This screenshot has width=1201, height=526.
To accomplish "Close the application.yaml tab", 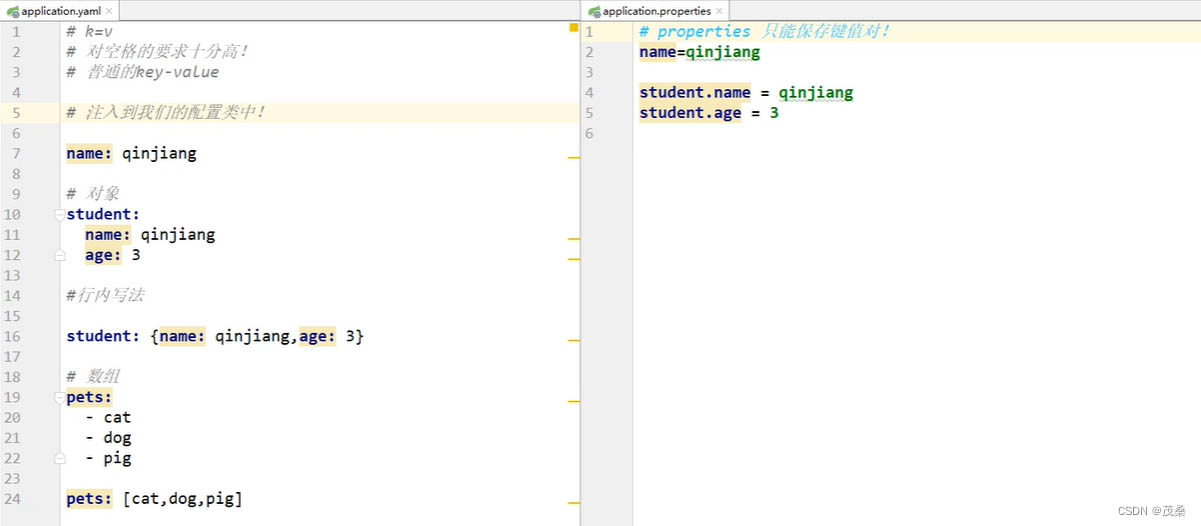I will (x=109, y=12).
